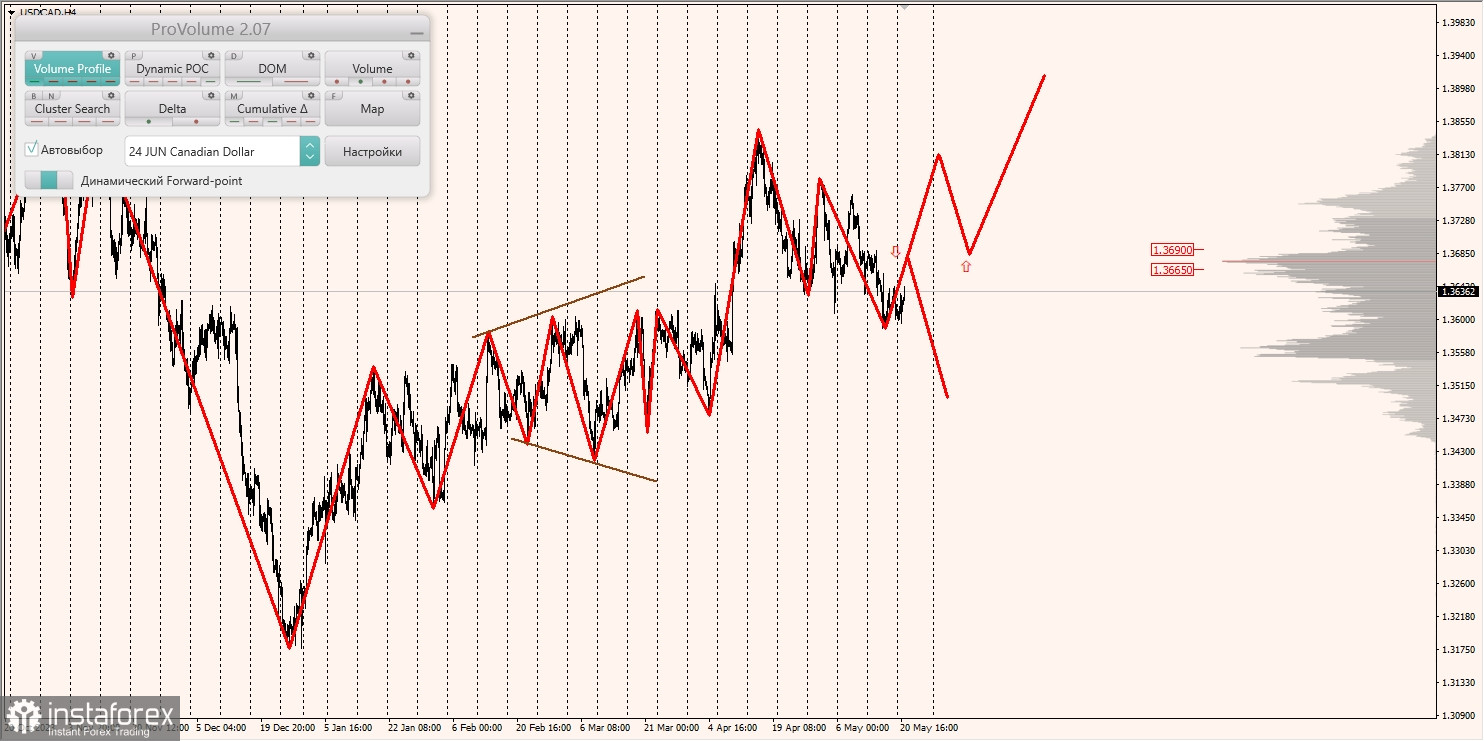Toggle the DOM indicator
This screenshot has height=741, width=1484.
pos(272,69)
